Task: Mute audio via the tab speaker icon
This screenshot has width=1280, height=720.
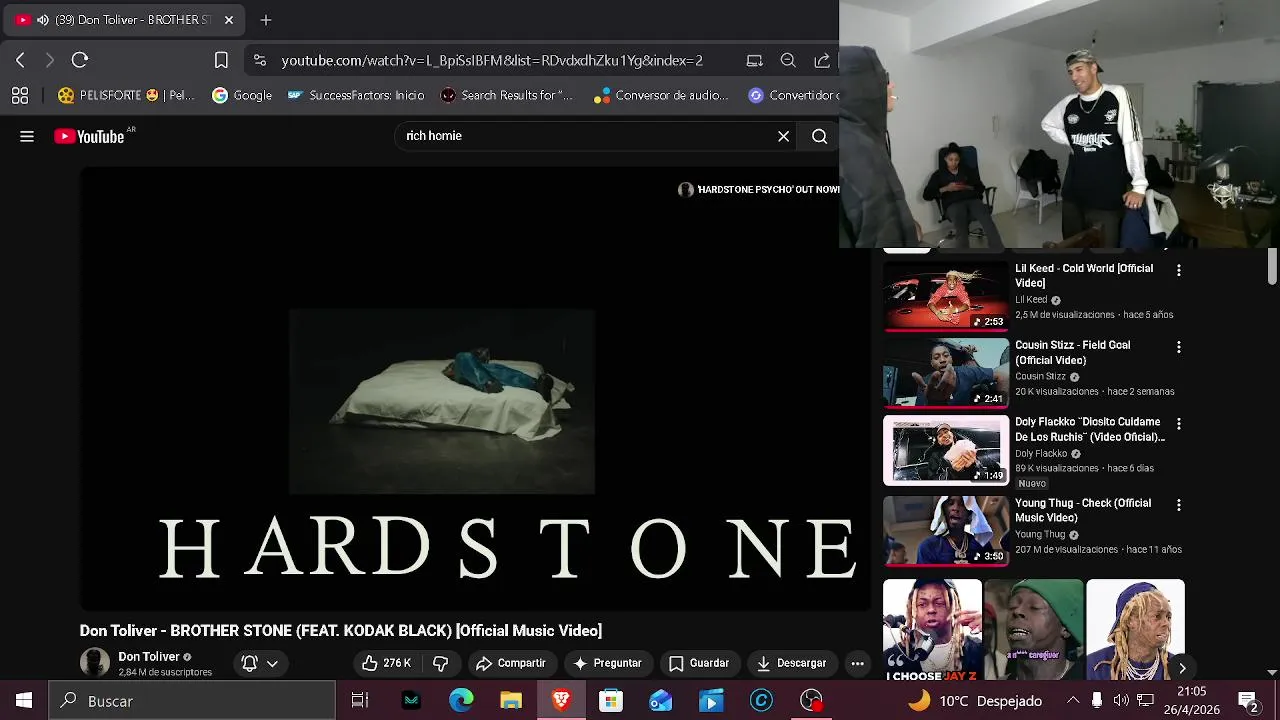Action: 43,20
